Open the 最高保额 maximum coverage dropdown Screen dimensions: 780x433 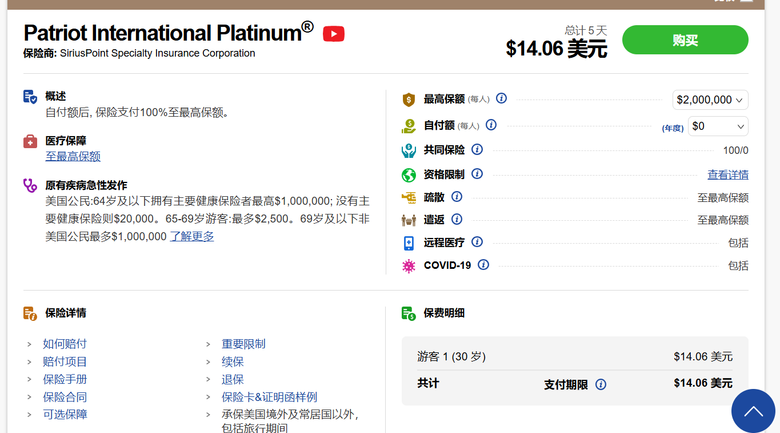coord(710,100)
